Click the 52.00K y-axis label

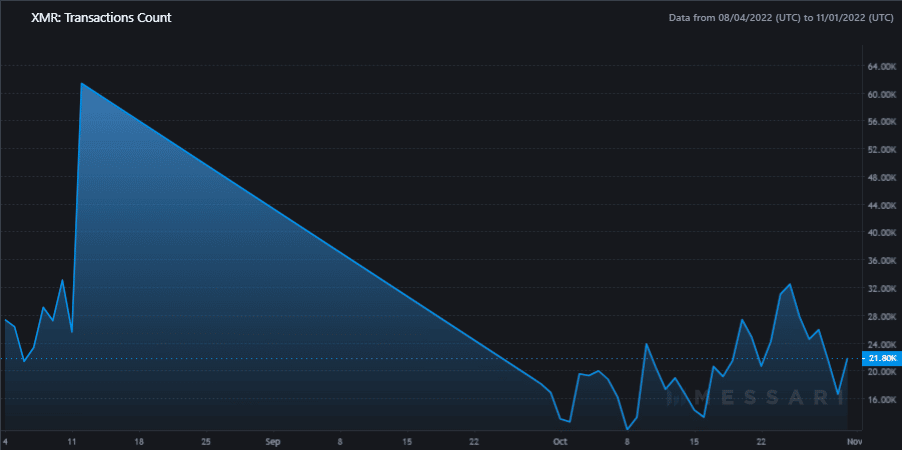(x=881, y=150)
